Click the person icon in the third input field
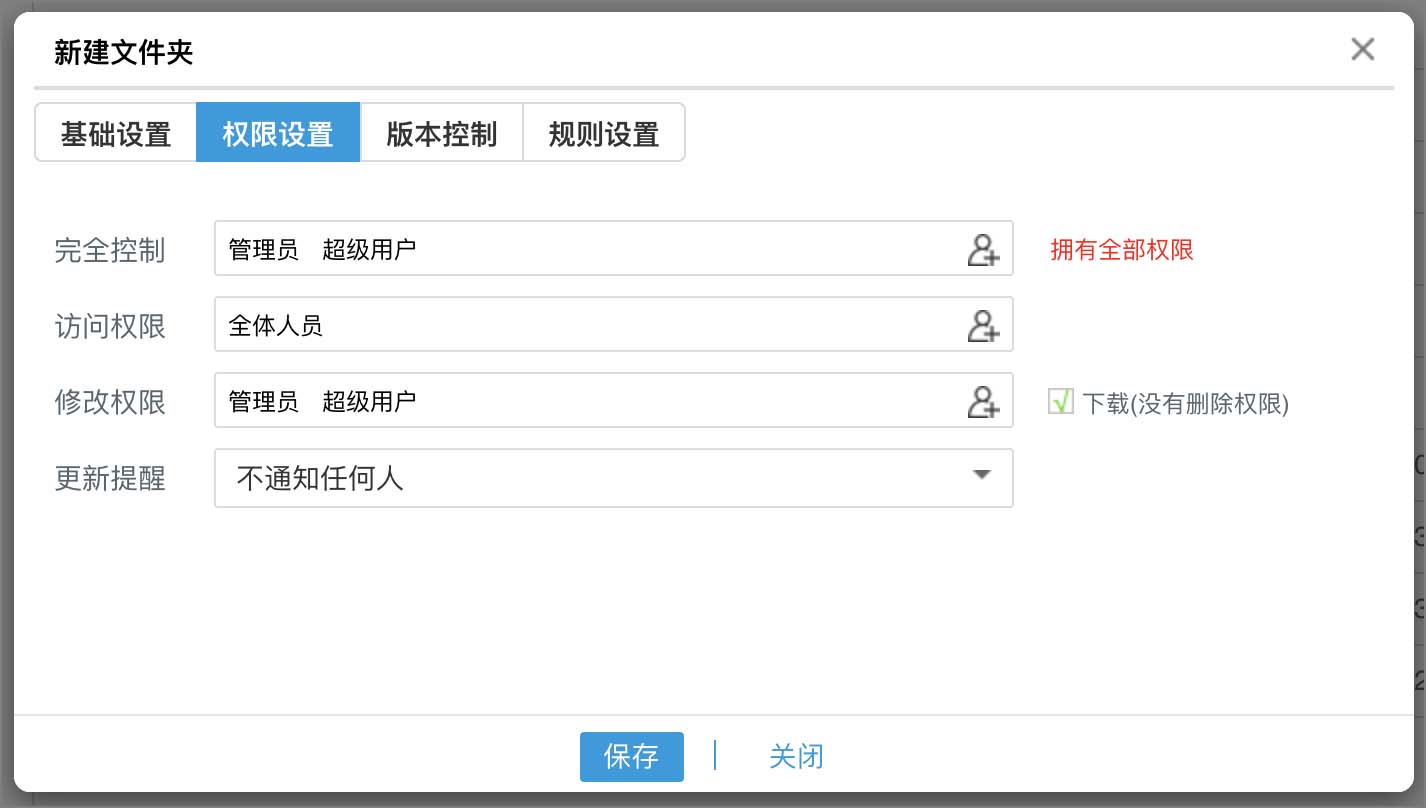Image resolution: width=1428 pixels, height=809 pixels. pyautogui.click(x=985, y=400)
